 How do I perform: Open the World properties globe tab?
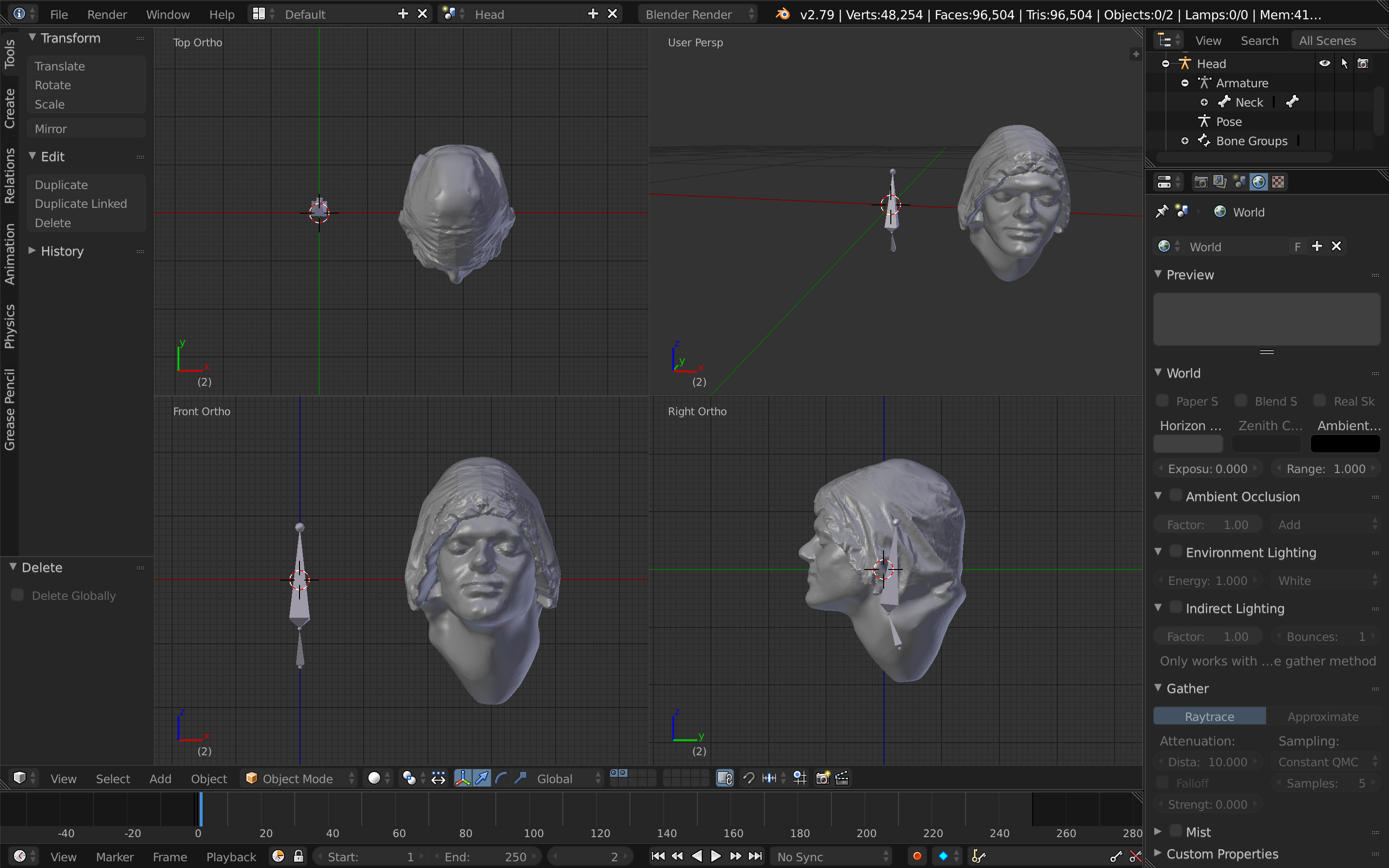point(1259,182)
